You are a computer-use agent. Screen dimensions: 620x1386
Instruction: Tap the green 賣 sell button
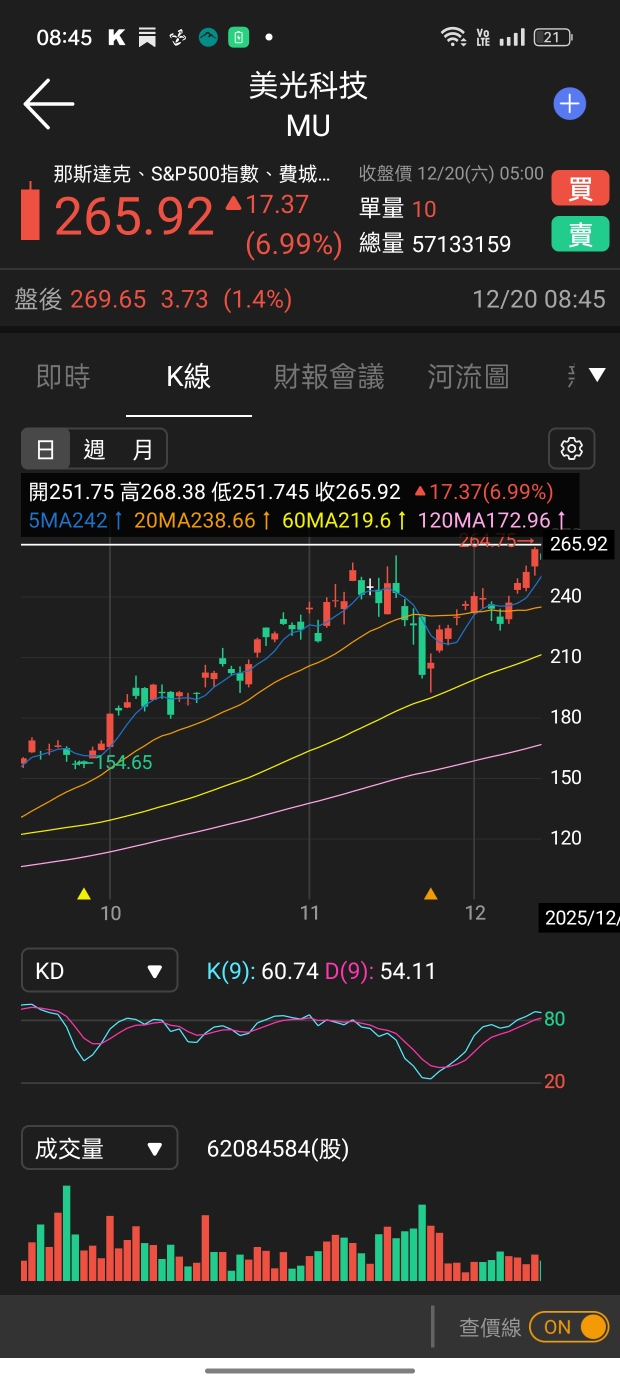point(580,234)
